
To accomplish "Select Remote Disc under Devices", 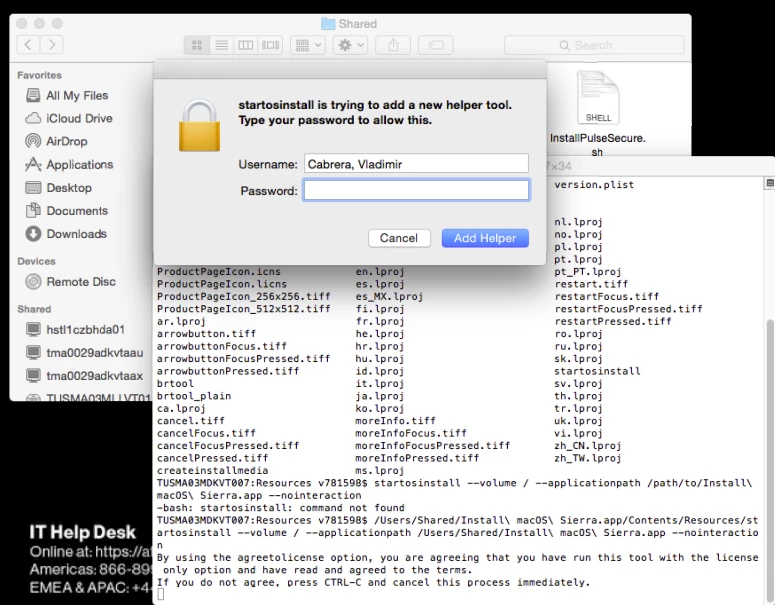I will click(x=81, y=282).
